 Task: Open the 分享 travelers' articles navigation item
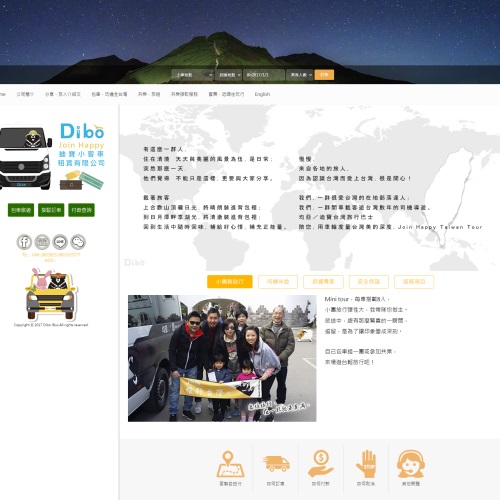tap(63, 94)
